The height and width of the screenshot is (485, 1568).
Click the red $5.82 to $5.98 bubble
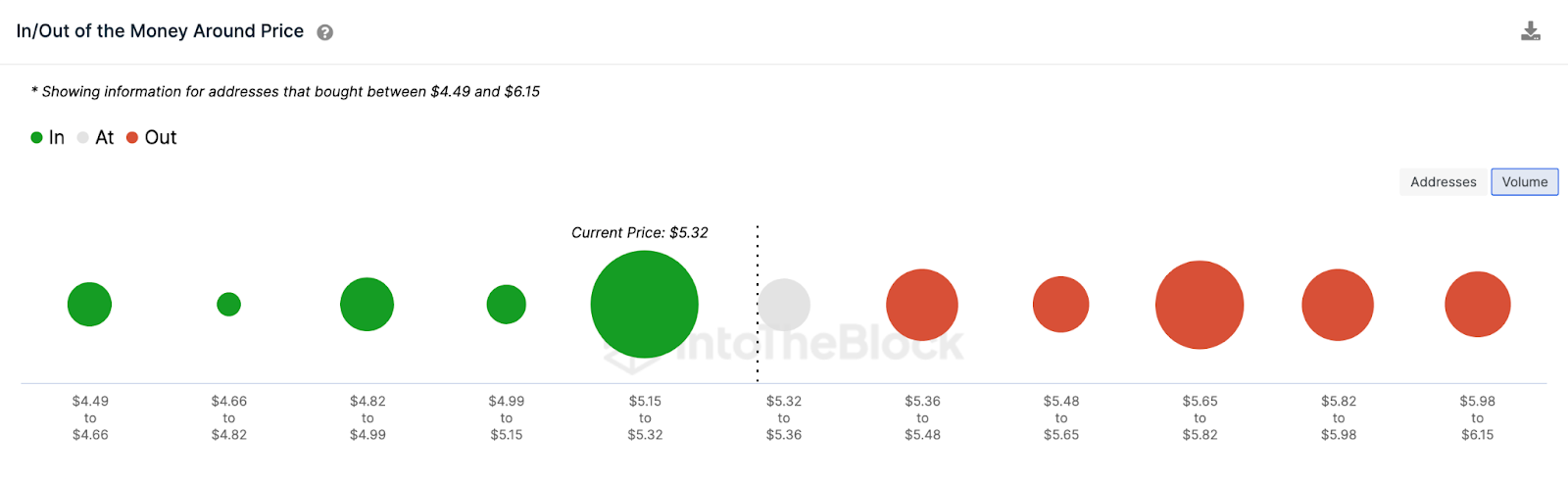tap(1338, 305)
